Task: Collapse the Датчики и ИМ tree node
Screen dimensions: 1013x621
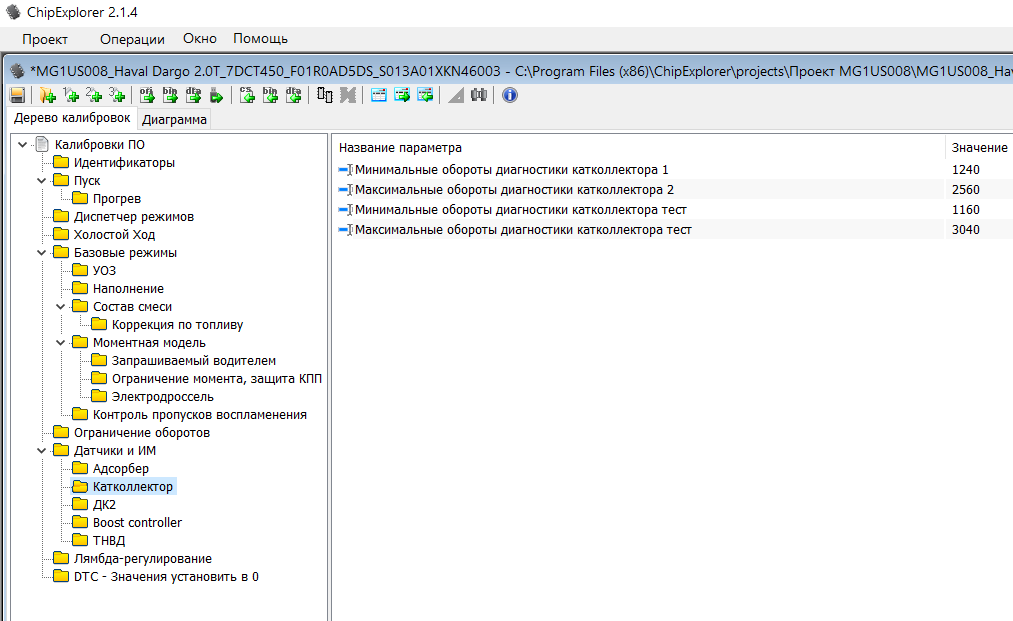Action: coord(42,451)
